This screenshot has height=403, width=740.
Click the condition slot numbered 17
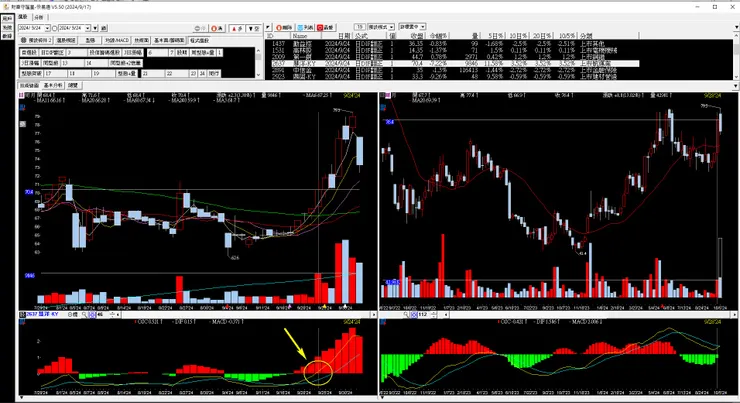[55, 74]
